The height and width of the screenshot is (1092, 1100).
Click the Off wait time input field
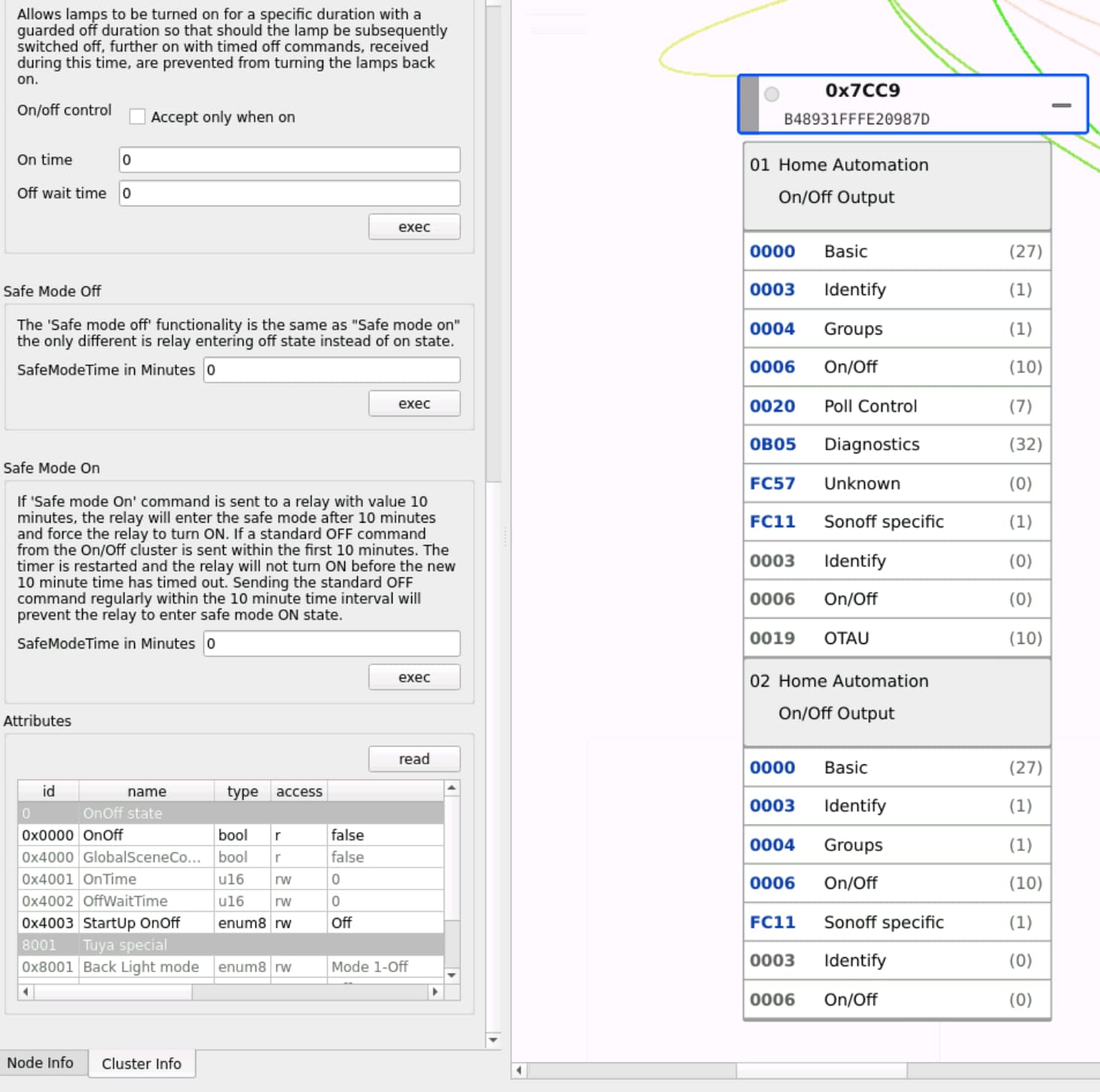pyautogui.click(x=289, y=194)
